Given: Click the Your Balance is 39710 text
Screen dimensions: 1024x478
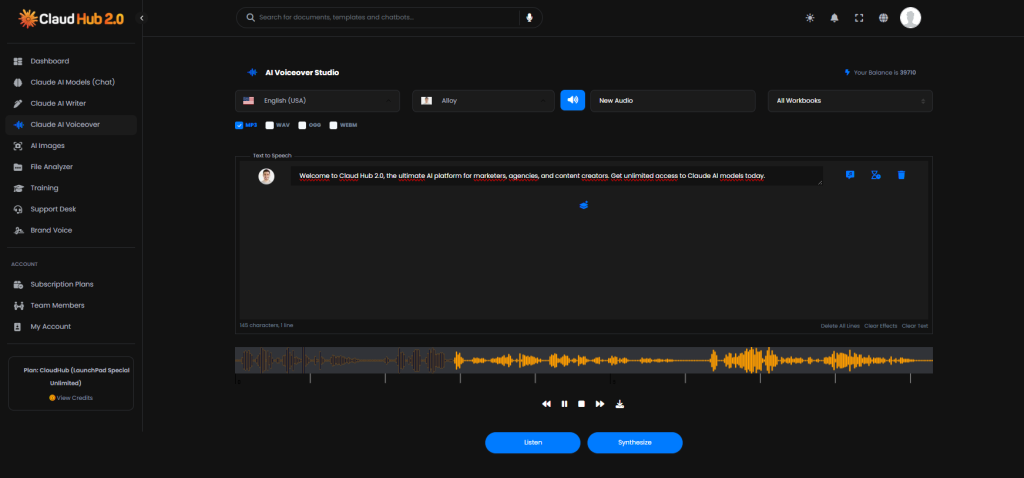Looking at the screenshot, I should coord(884,72).
